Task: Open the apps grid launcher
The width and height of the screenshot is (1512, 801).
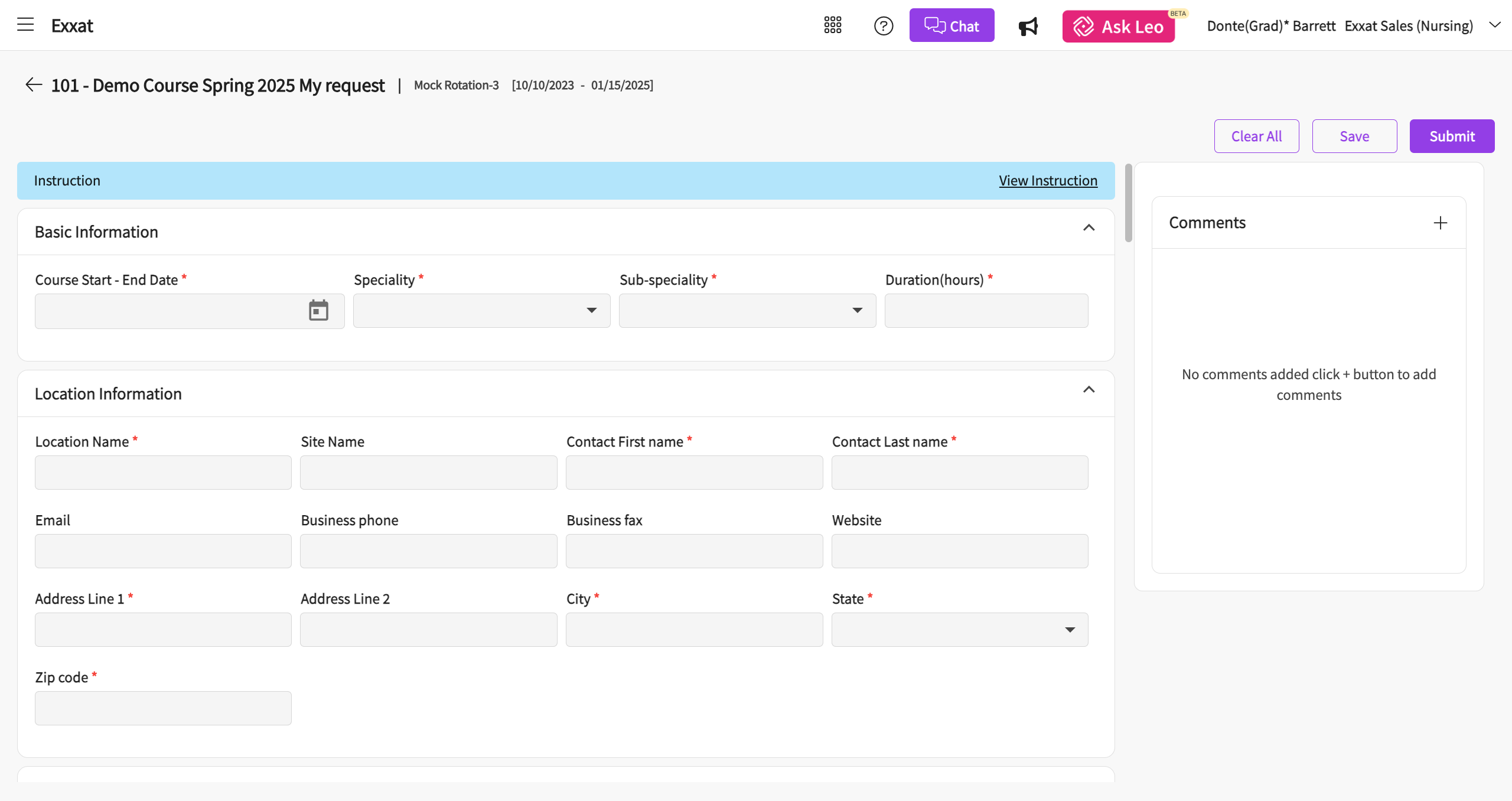Action: tap(833, 25)
